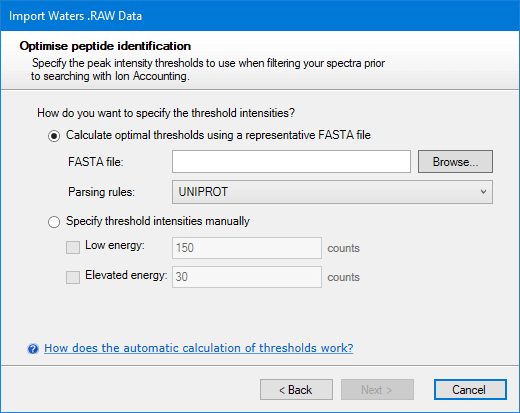Focus the Low energy 150 counts field
520x413 pixels.
(247, 248)
